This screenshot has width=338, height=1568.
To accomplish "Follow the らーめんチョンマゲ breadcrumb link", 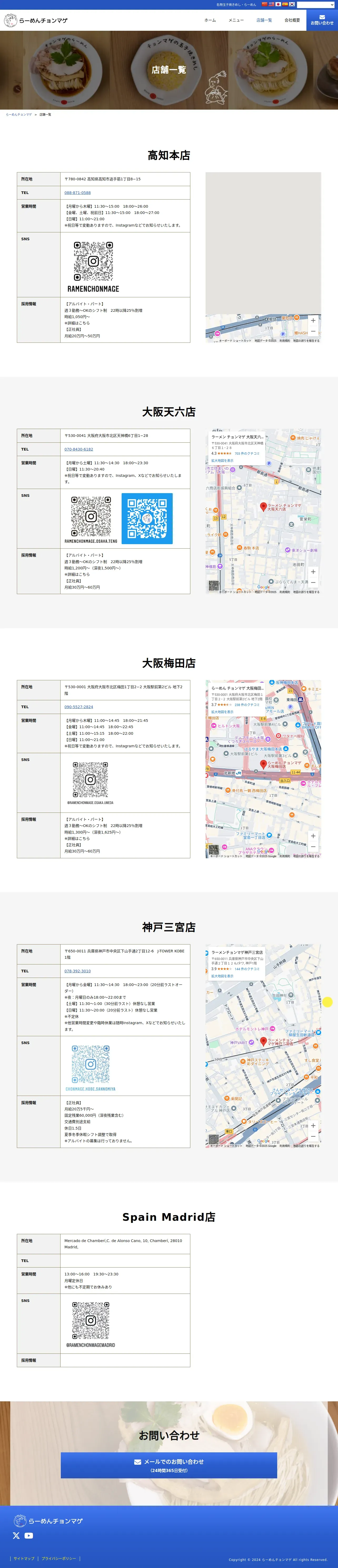I will [x=19, y=114].
